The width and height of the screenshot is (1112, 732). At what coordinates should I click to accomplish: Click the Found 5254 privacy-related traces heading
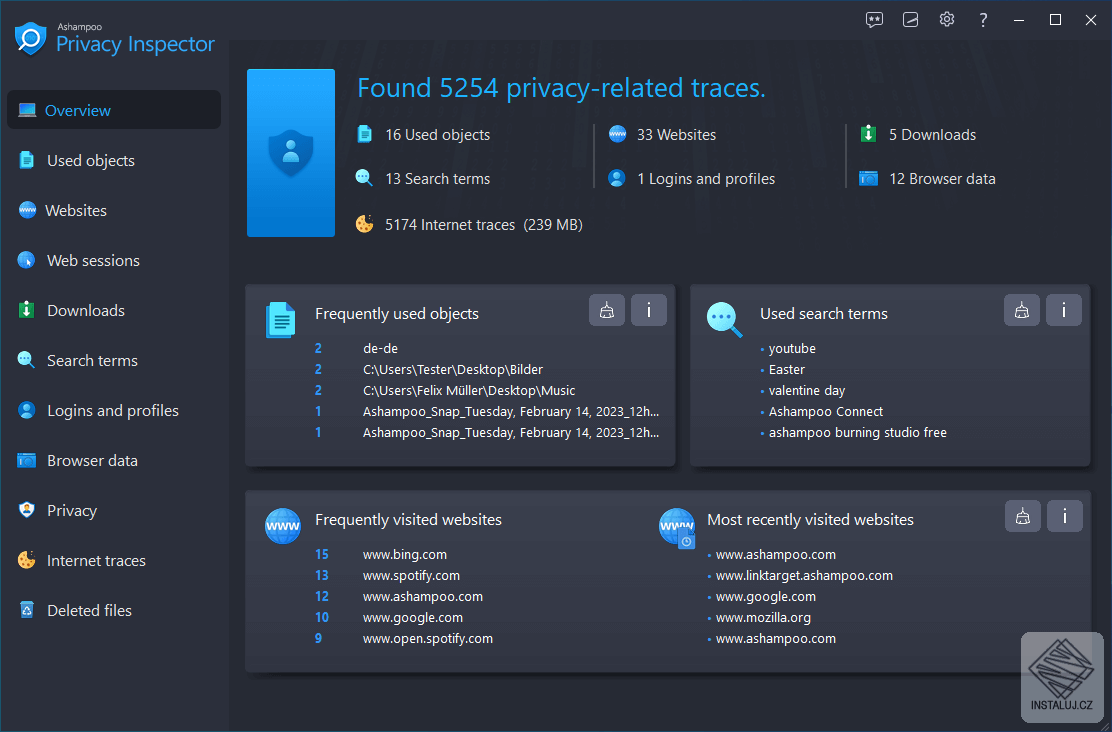[561, 88]
